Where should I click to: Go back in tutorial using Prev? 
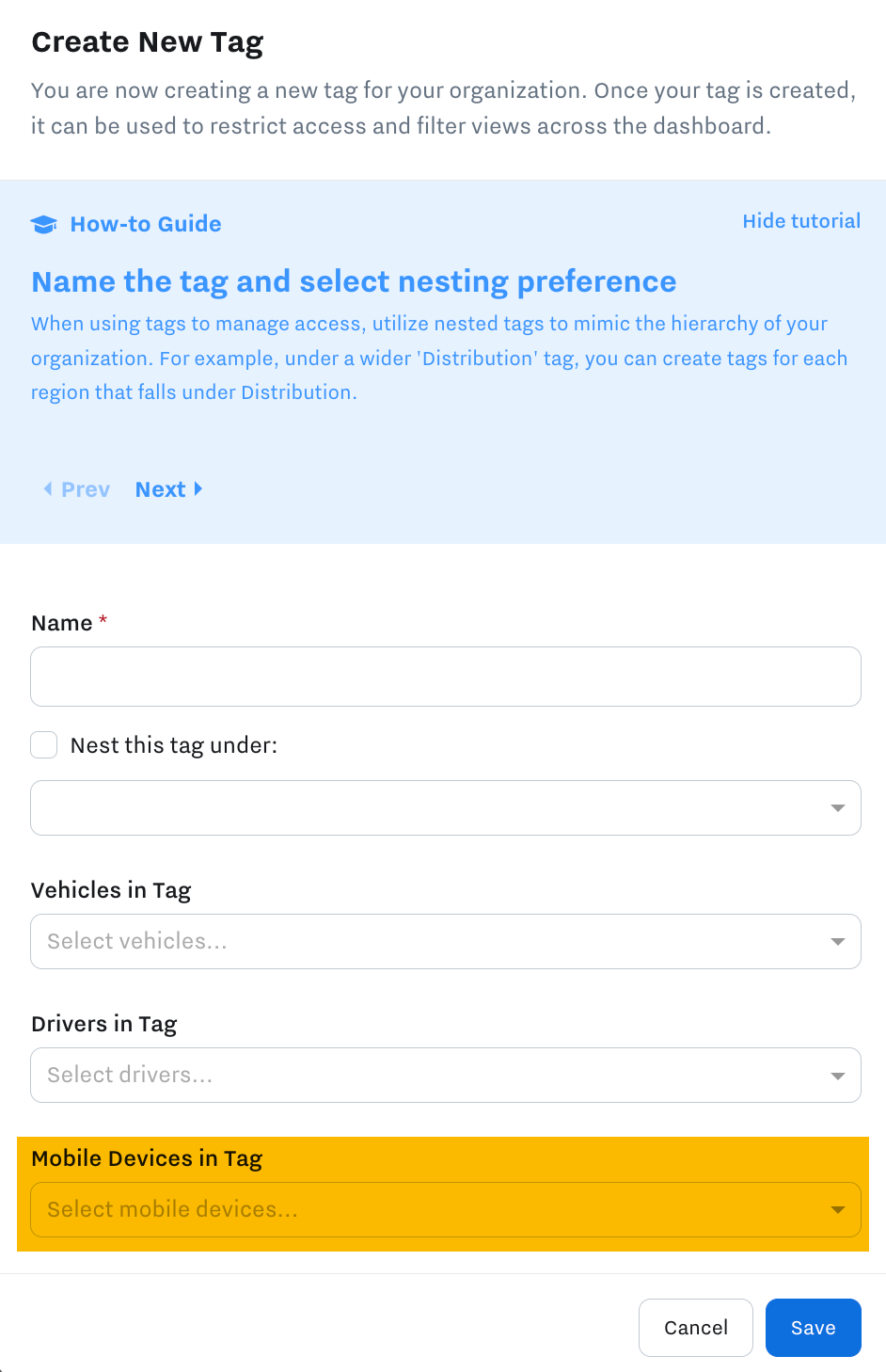click(x=86, y=488)
